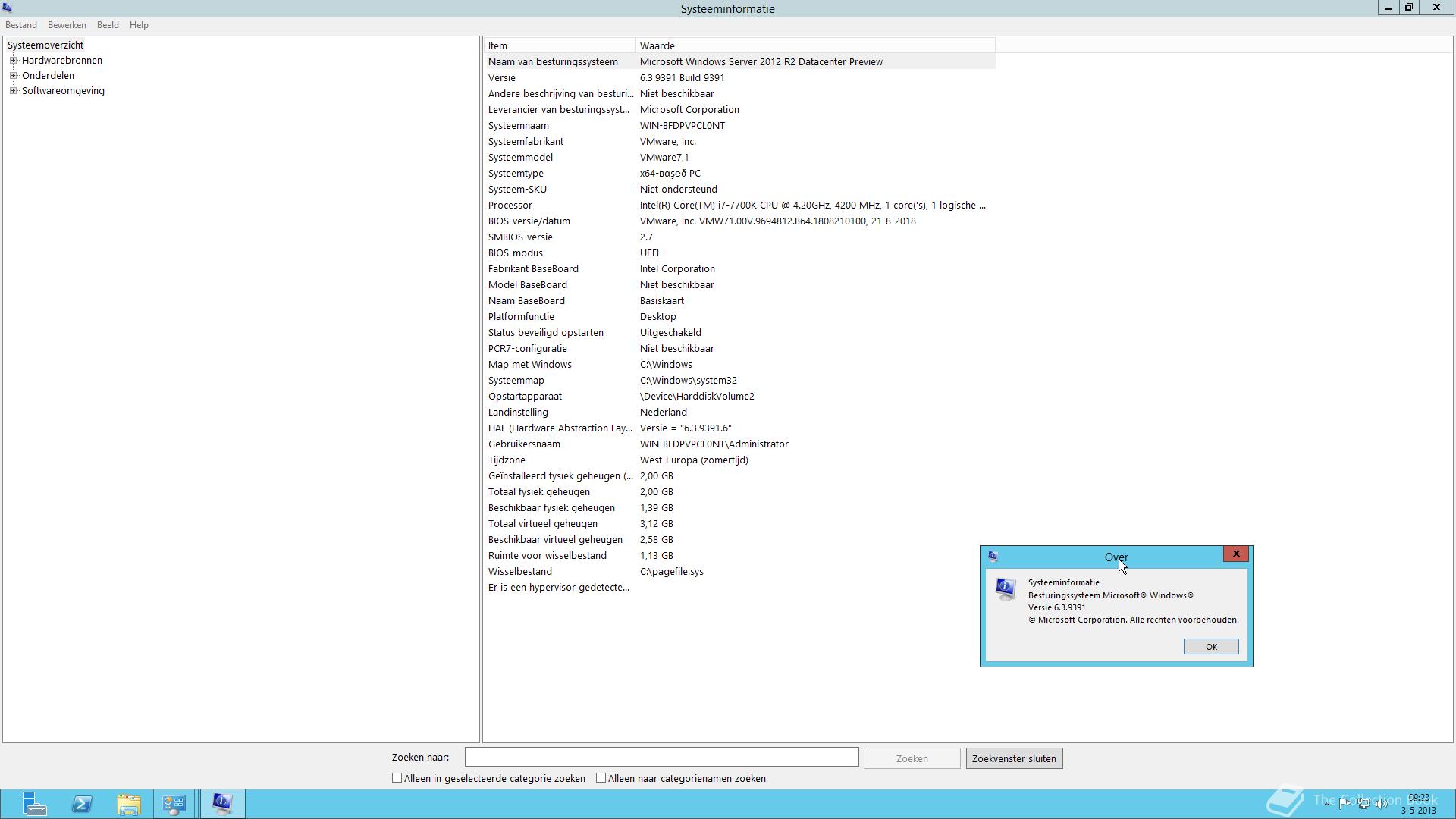Select the 'Processor' row

[x=739, y=205]
